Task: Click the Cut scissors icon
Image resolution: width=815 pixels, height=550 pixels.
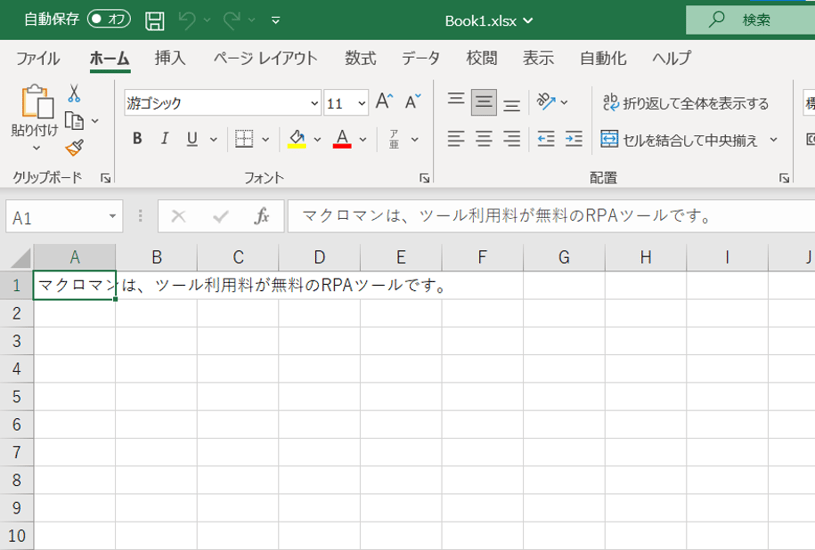Action: point(74,94)
